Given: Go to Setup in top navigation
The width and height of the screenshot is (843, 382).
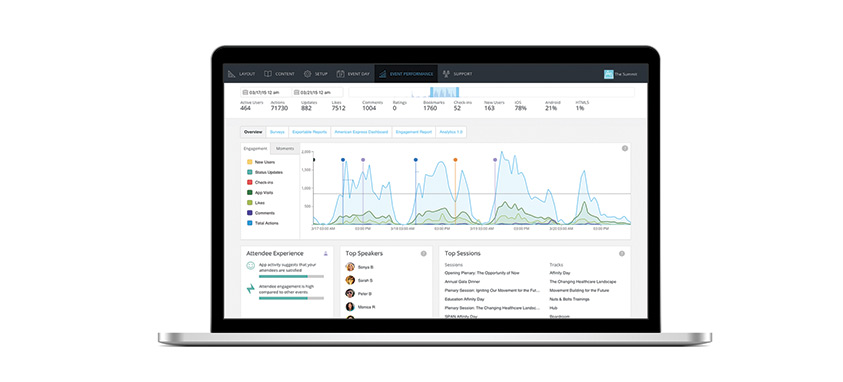Looking at the screenshot, I should coord(321,74).
